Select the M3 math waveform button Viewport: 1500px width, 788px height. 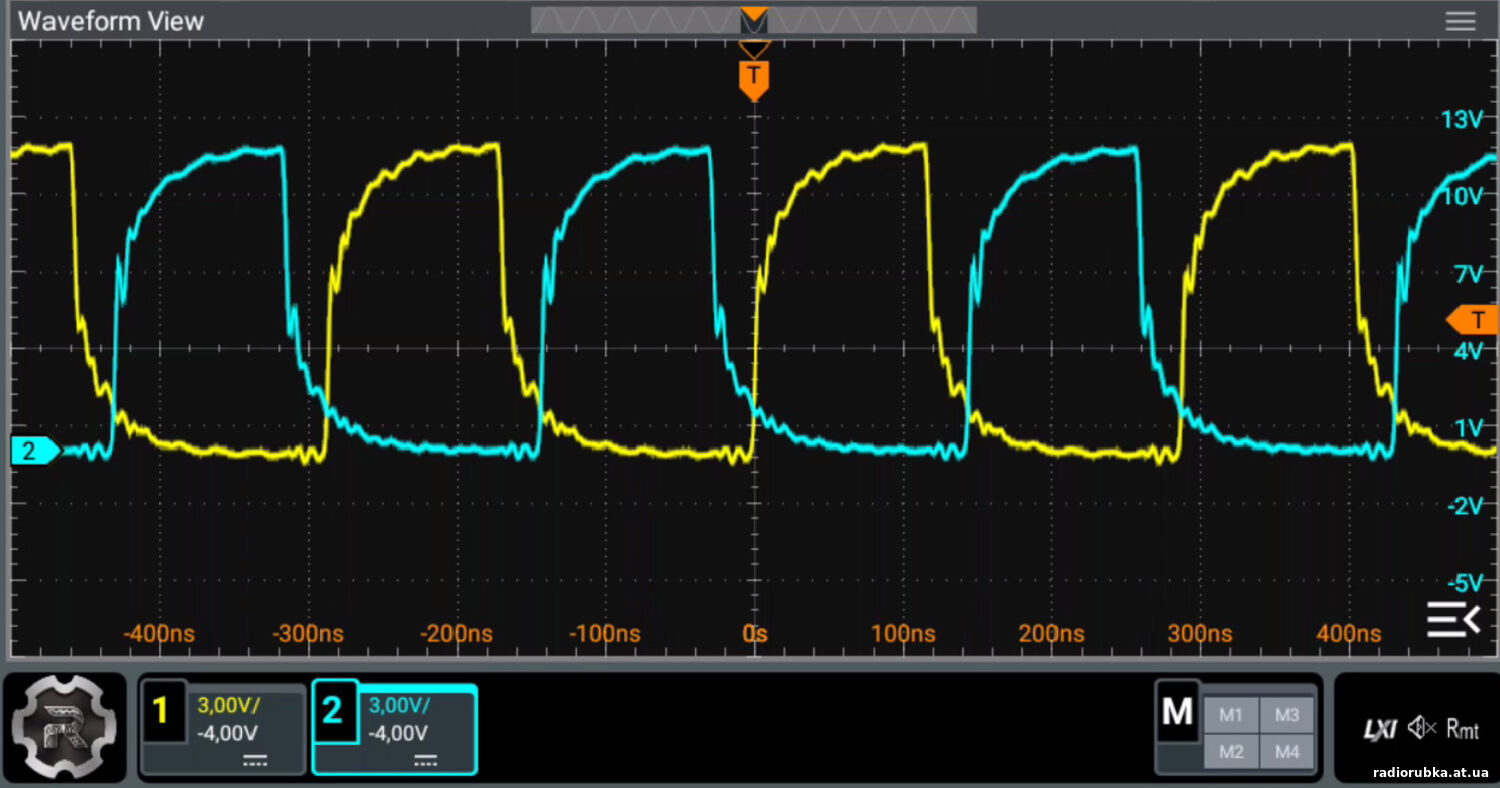(1287, 715)
